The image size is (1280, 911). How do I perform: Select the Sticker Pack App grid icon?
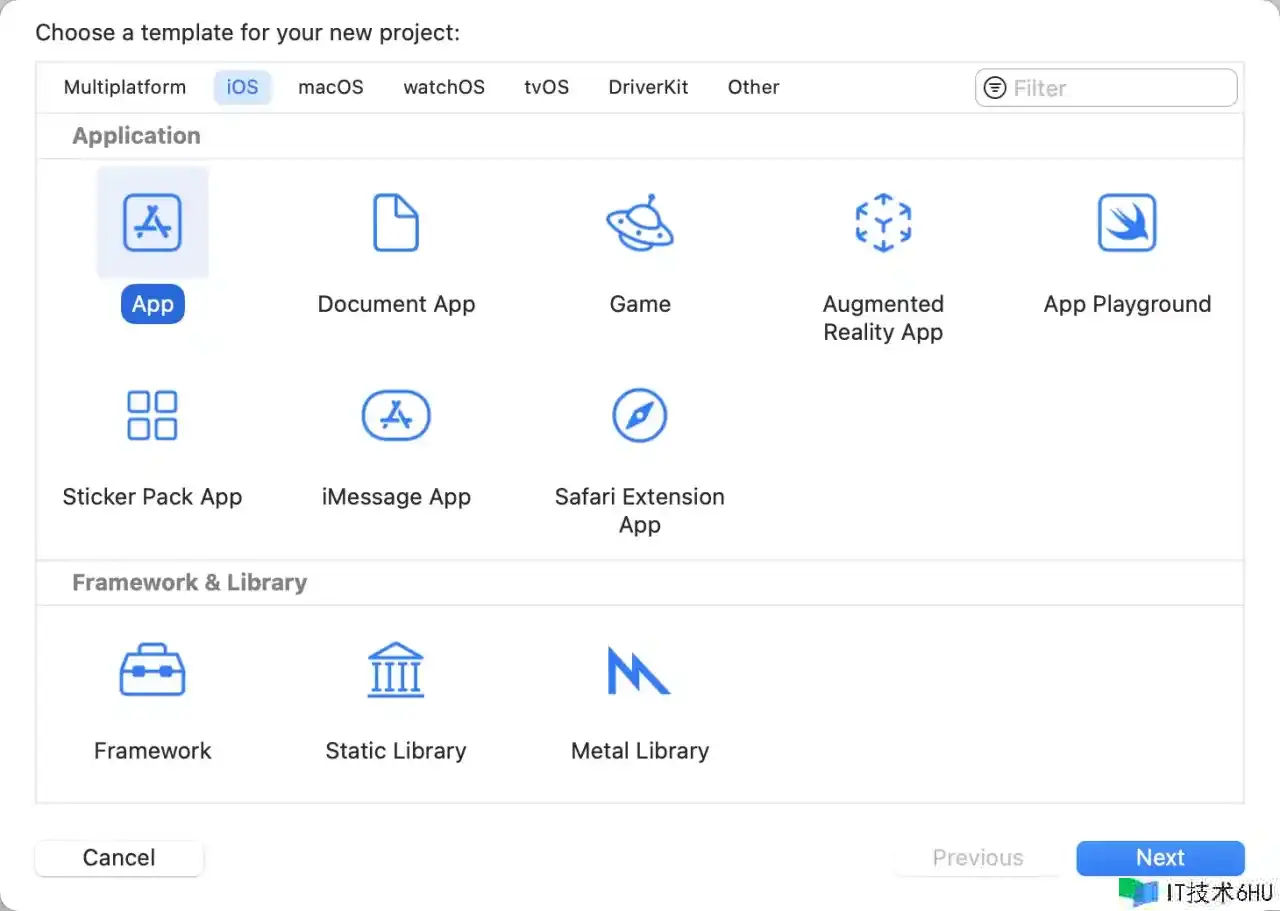(152, 415)
